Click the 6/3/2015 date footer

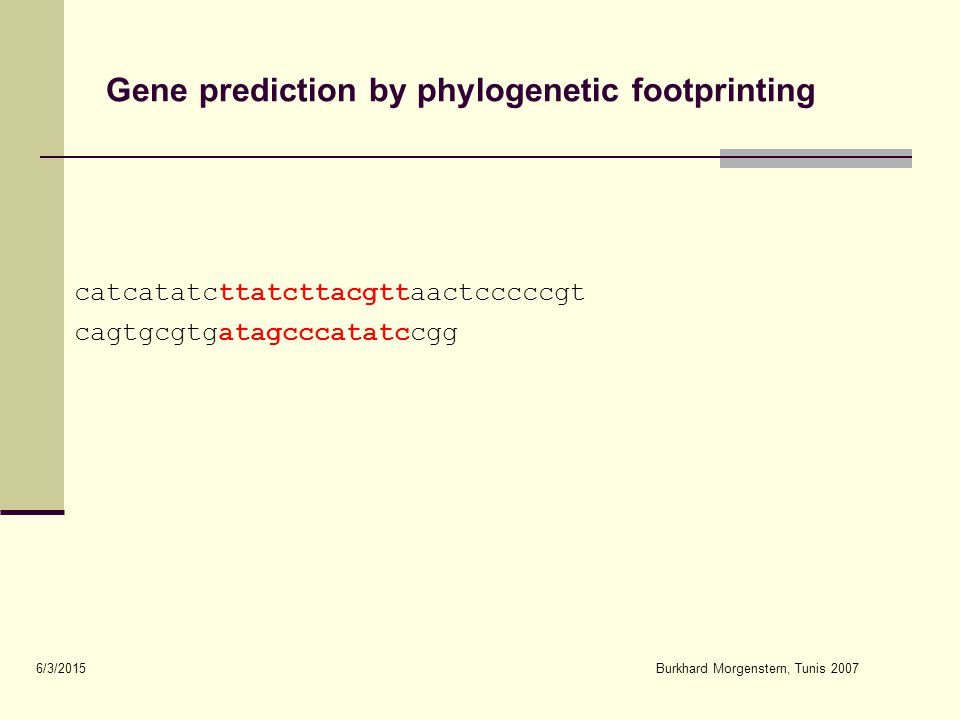tap(61, 668)
